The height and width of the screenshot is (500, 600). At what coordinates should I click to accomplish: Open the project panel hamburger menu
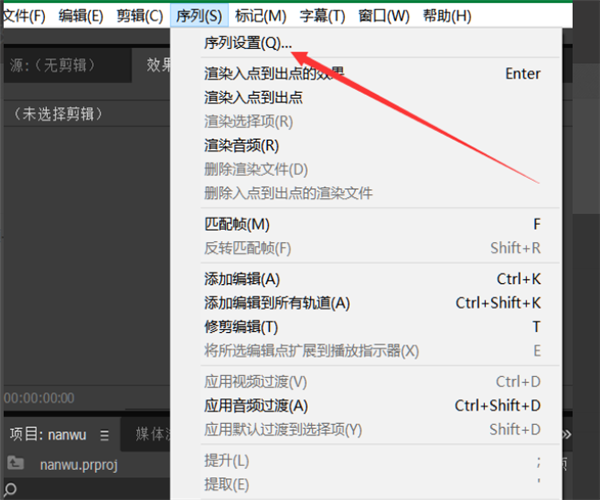[x=104, y=435]
